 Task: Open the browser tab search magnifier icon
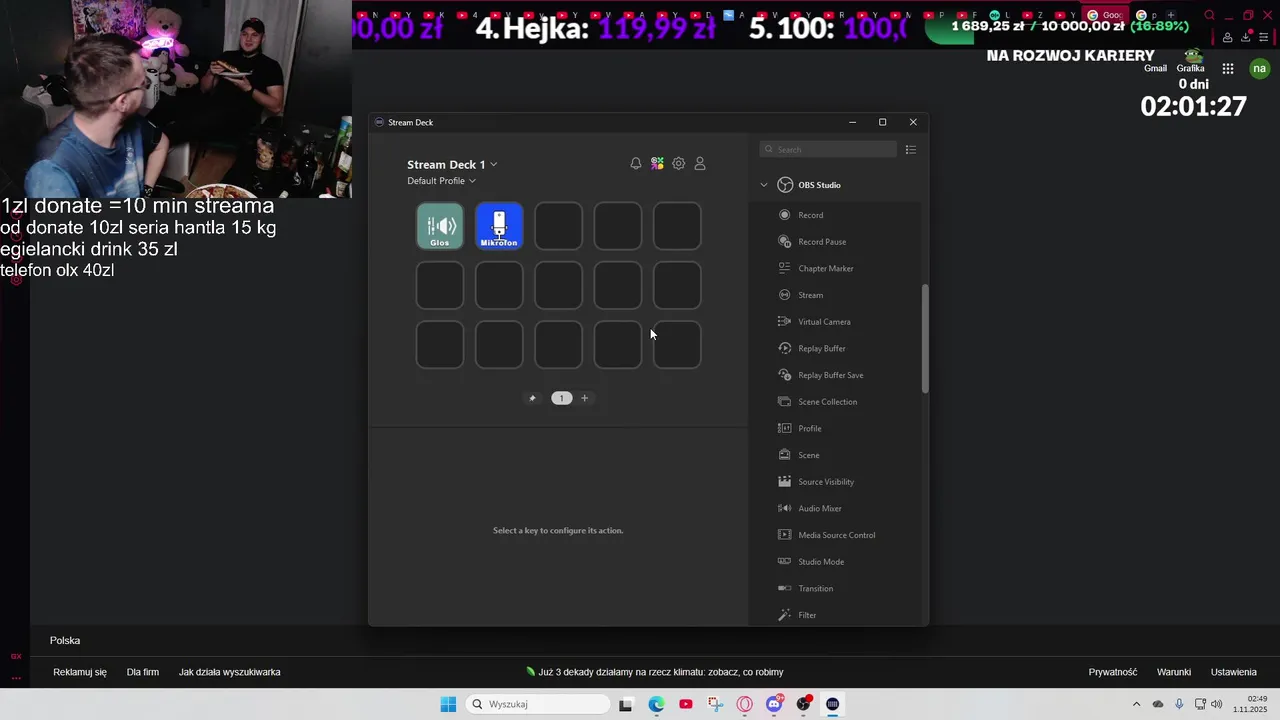tap(1209, 15)
